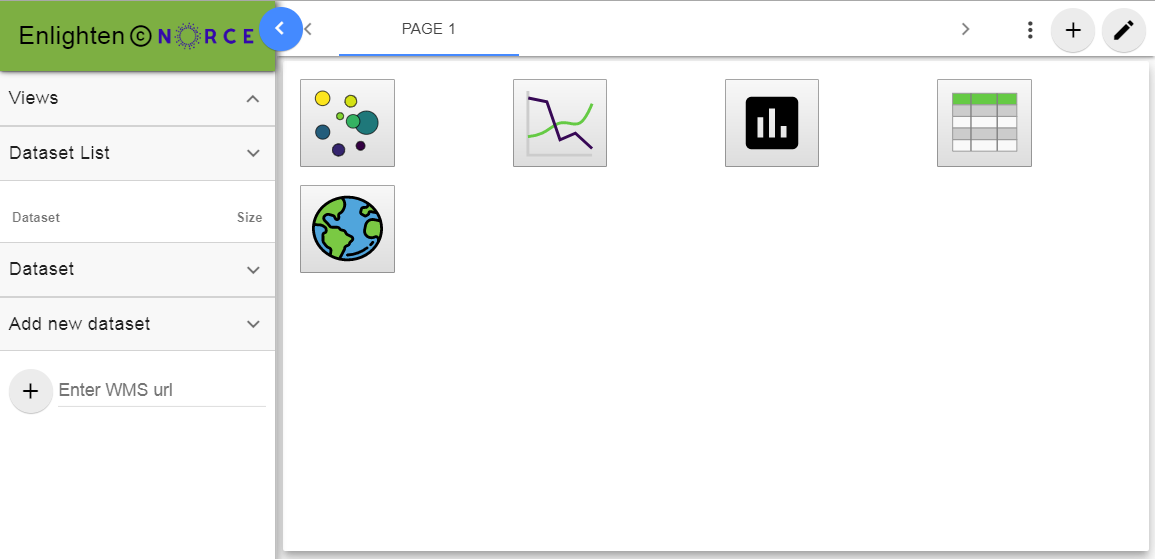The width and height of the screenshot is (1155, 559).
Task: Click the NORCE logo
Action: tap(207, 35)
